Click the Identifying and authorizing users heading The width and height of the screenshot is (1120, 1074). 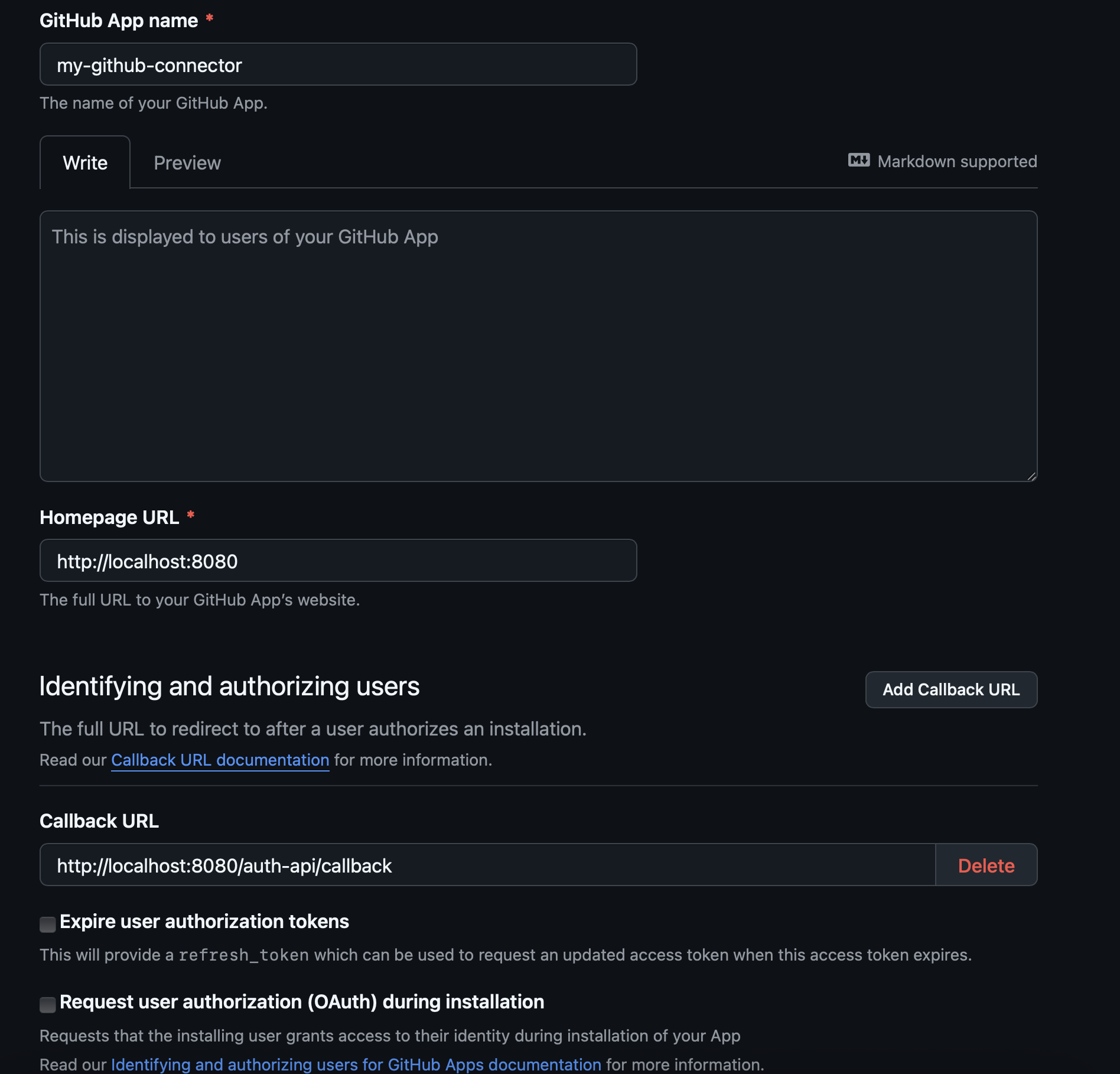pos(230,686)
